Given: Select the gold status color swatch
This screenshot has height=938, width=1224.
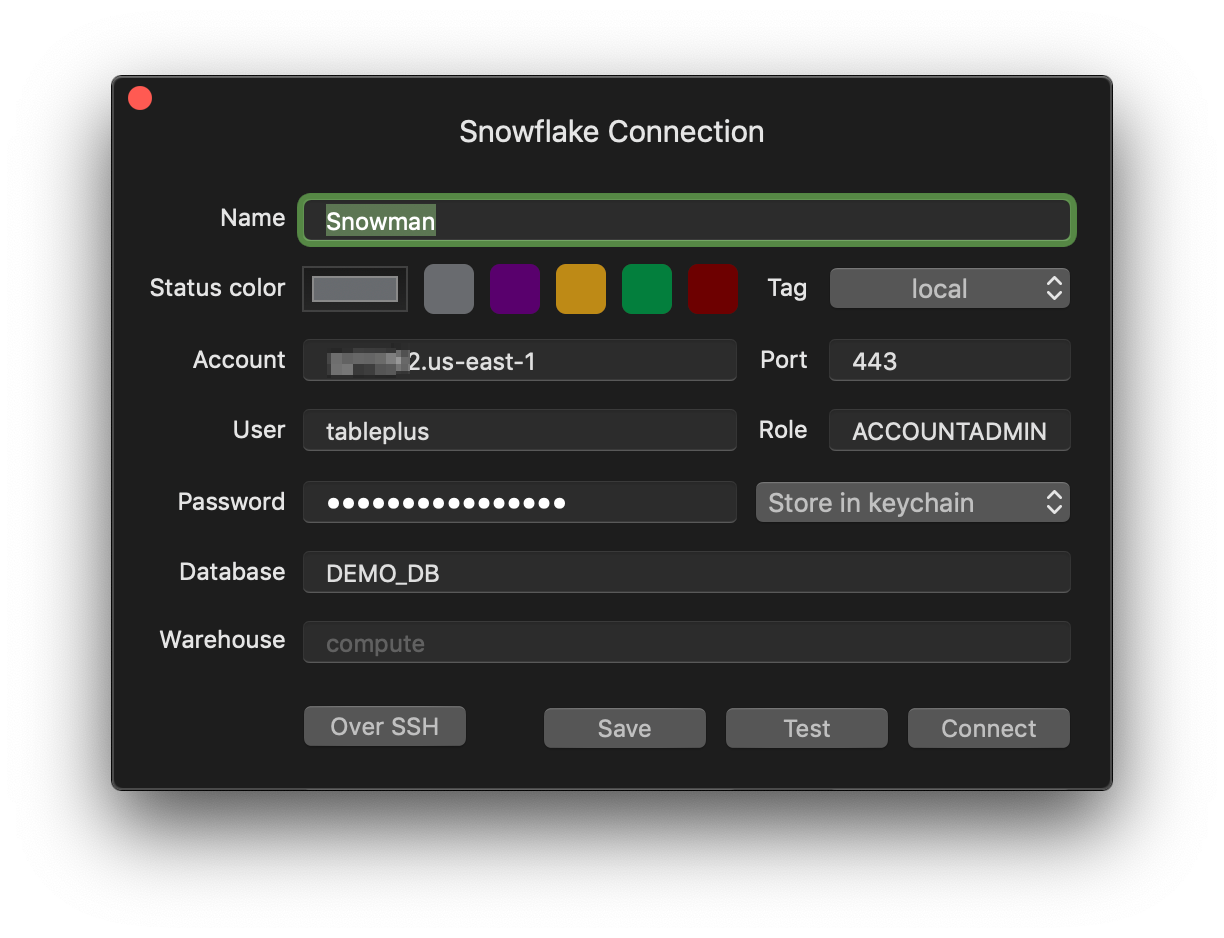Looking at the screenshot, I should (x=580, y=288).
